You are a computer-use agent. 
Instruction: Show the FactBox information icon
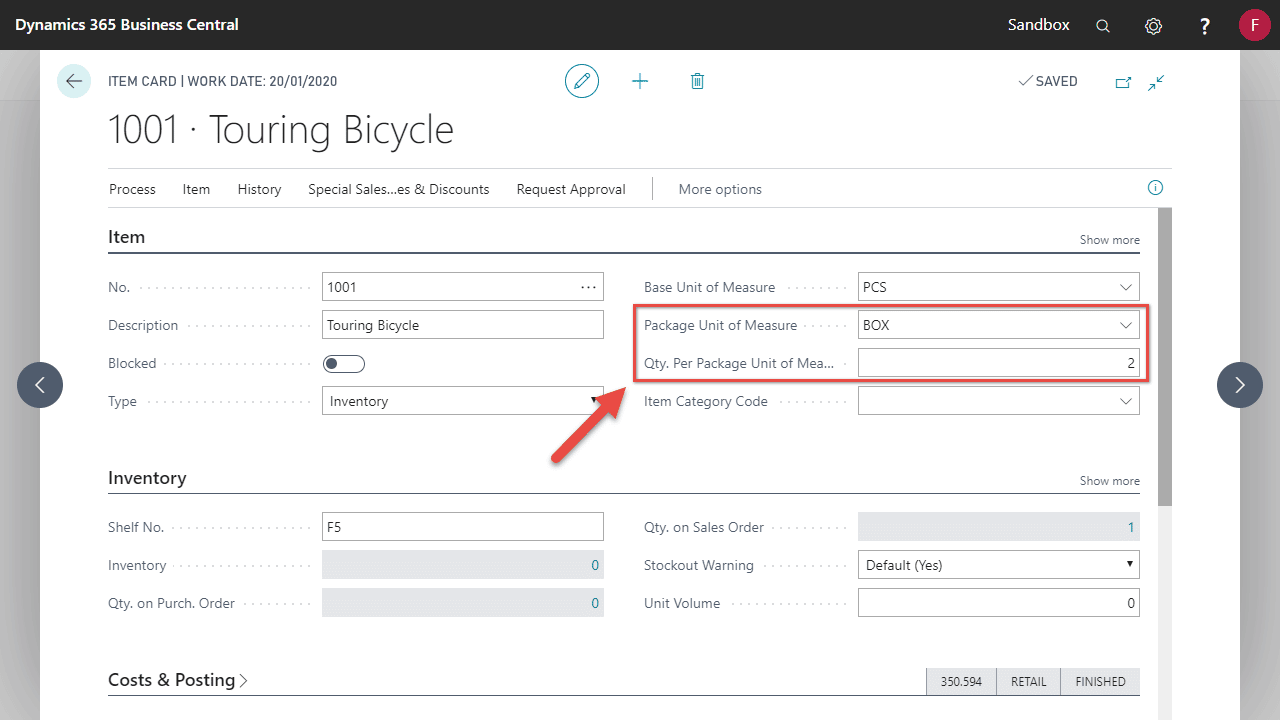point(1155,188)
